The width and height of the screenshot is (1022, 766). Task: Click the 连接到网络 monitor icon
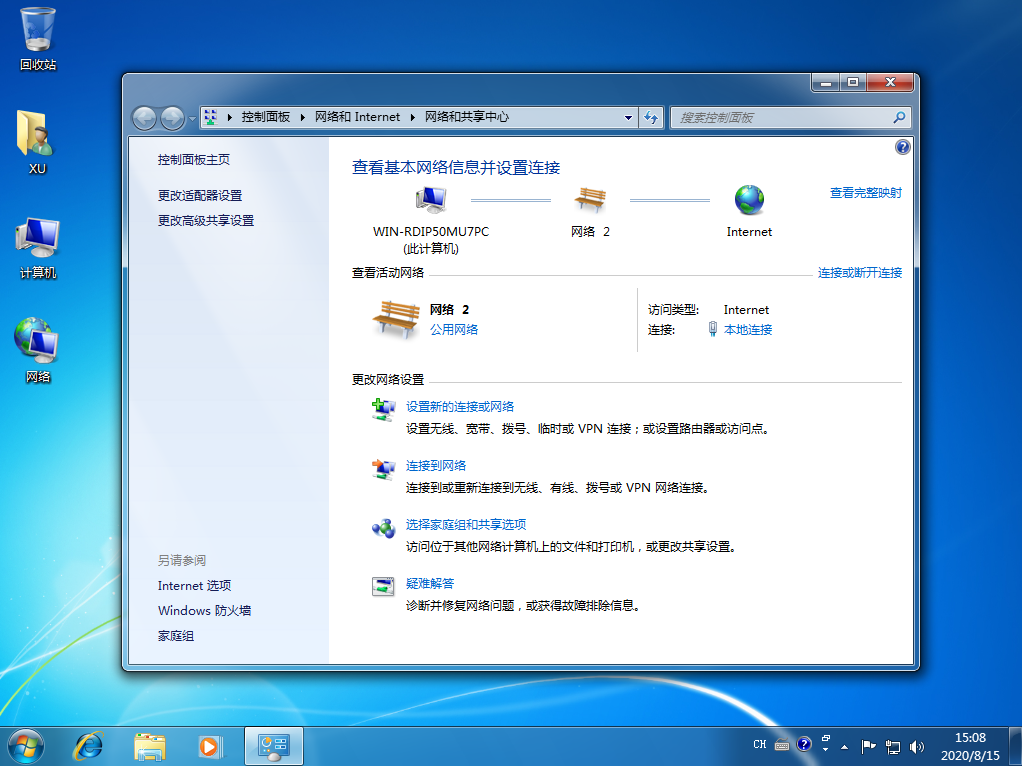(383, 467)
